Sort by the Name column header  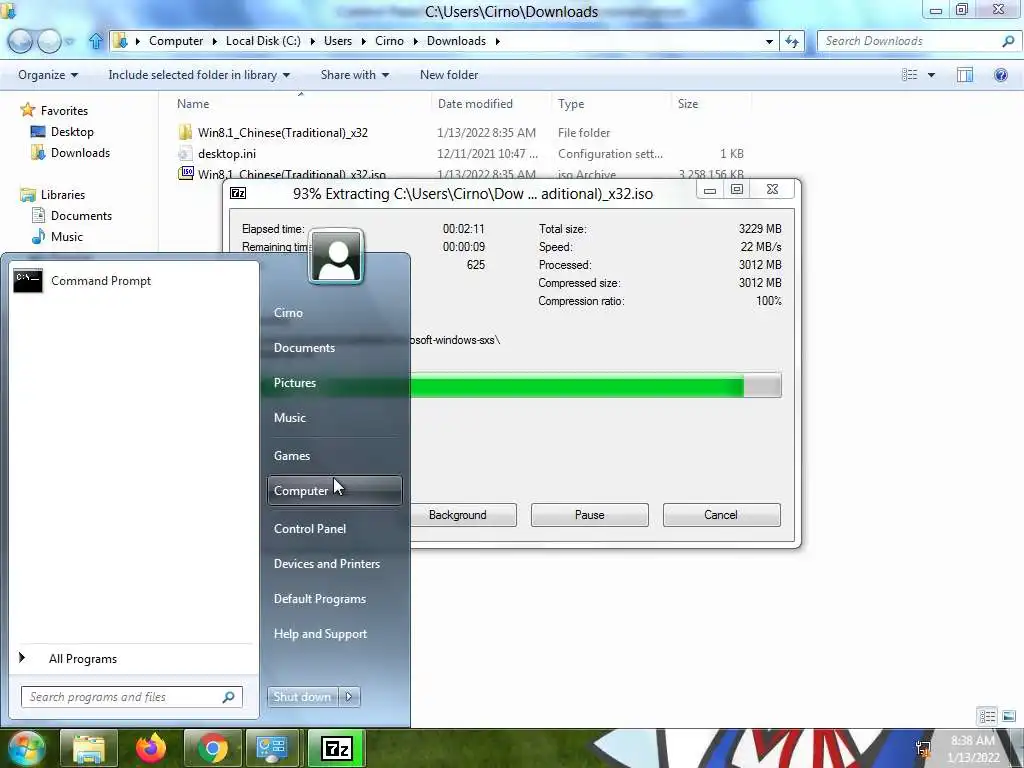(300, 104)
